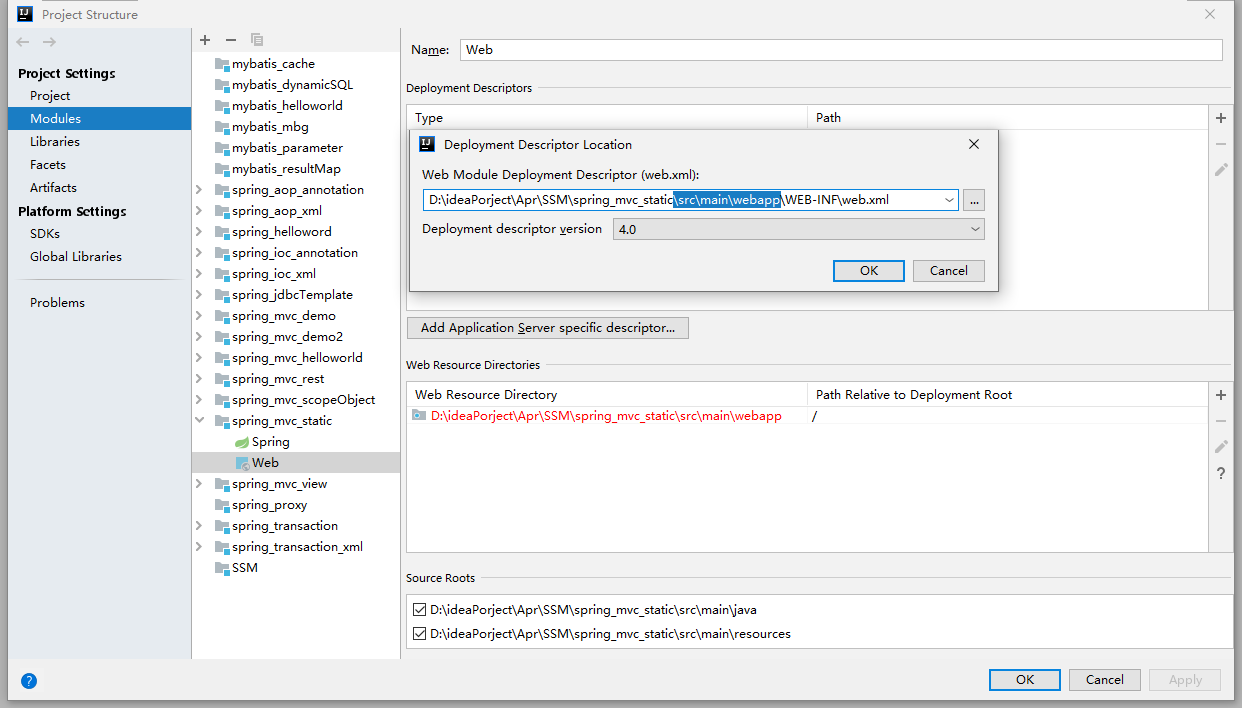The height and width of the screenshot is (708, 1242).
Task: Remove selected module with minus icon
Action: (x=231, y=40)
